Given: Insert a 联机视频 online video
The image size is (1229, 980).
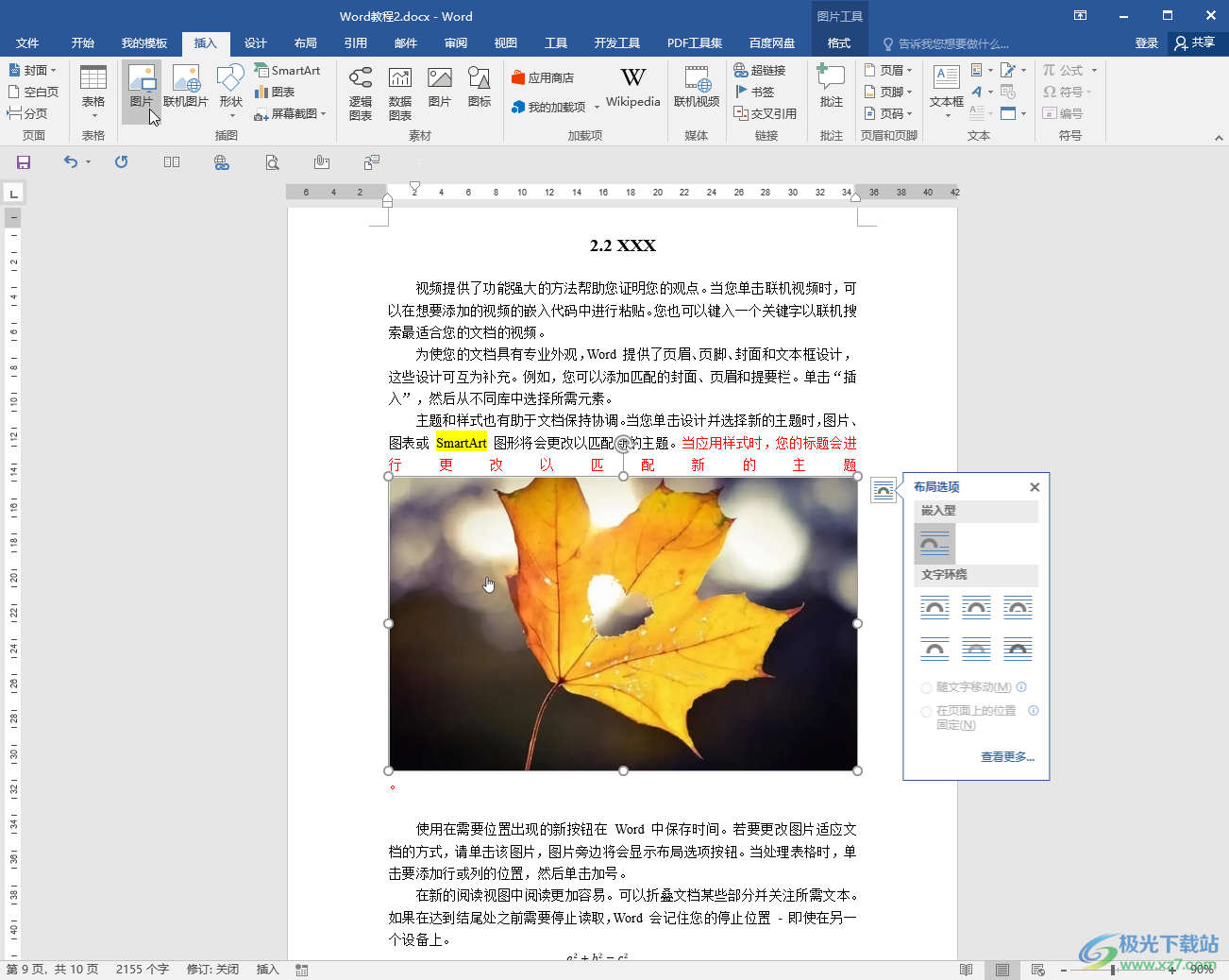Looking at the screenshot, I should click(x=697, y=87).
